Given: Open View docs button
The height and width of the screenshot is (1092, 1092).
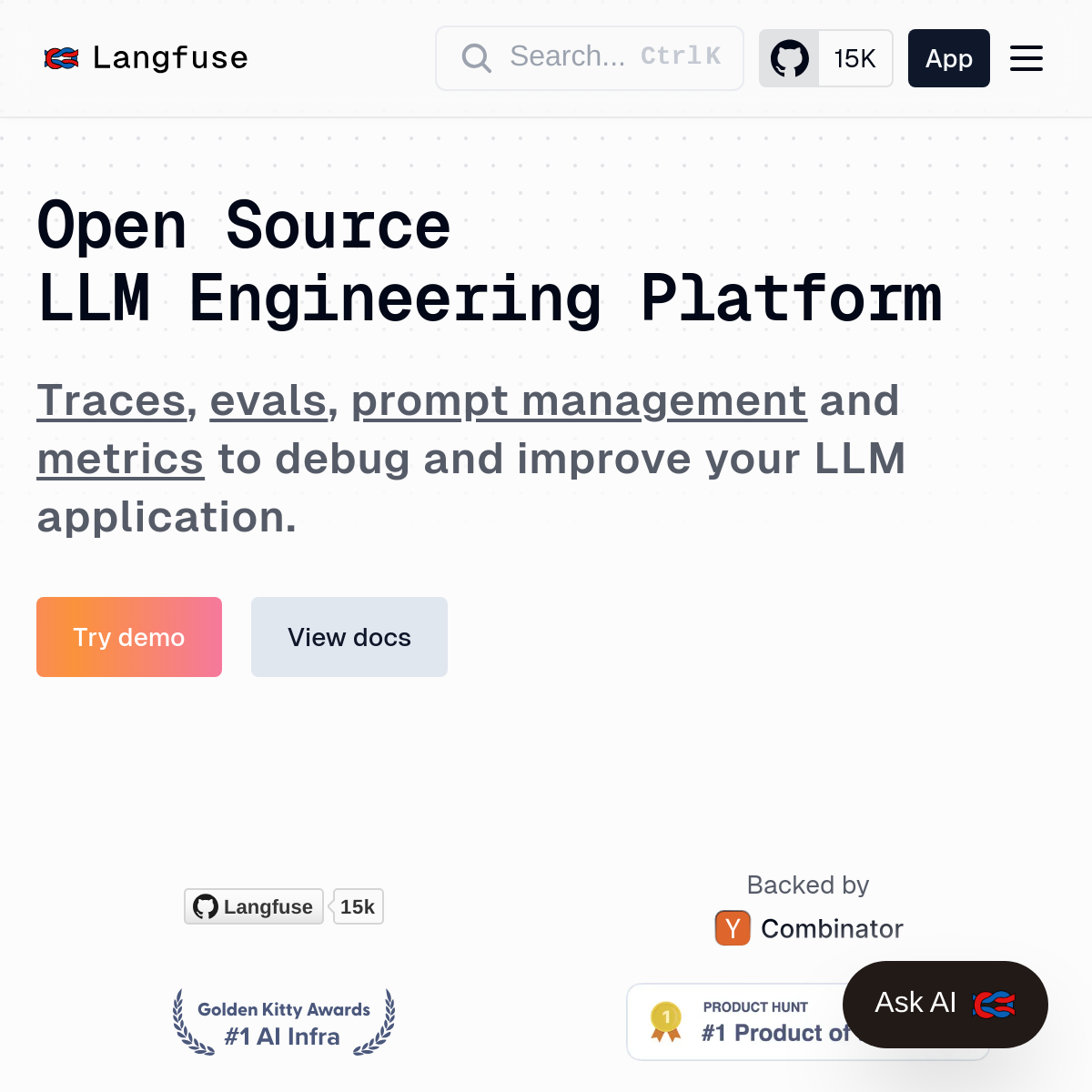Looking at the screenshot, I should (x=349, y=637).
